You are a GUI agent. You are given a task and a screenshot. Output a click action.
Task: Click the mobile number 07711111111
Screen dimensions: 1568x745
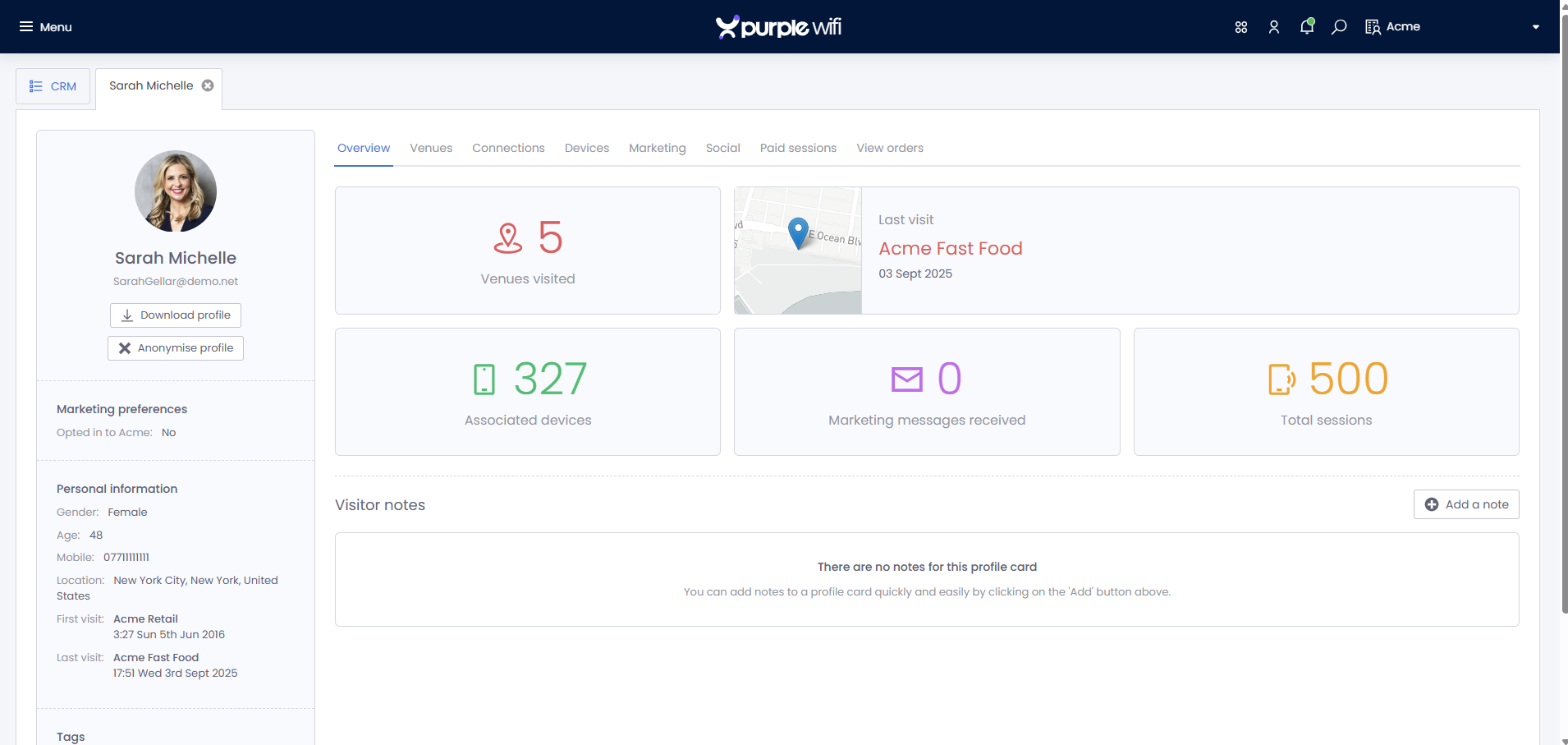click(126, 557)
